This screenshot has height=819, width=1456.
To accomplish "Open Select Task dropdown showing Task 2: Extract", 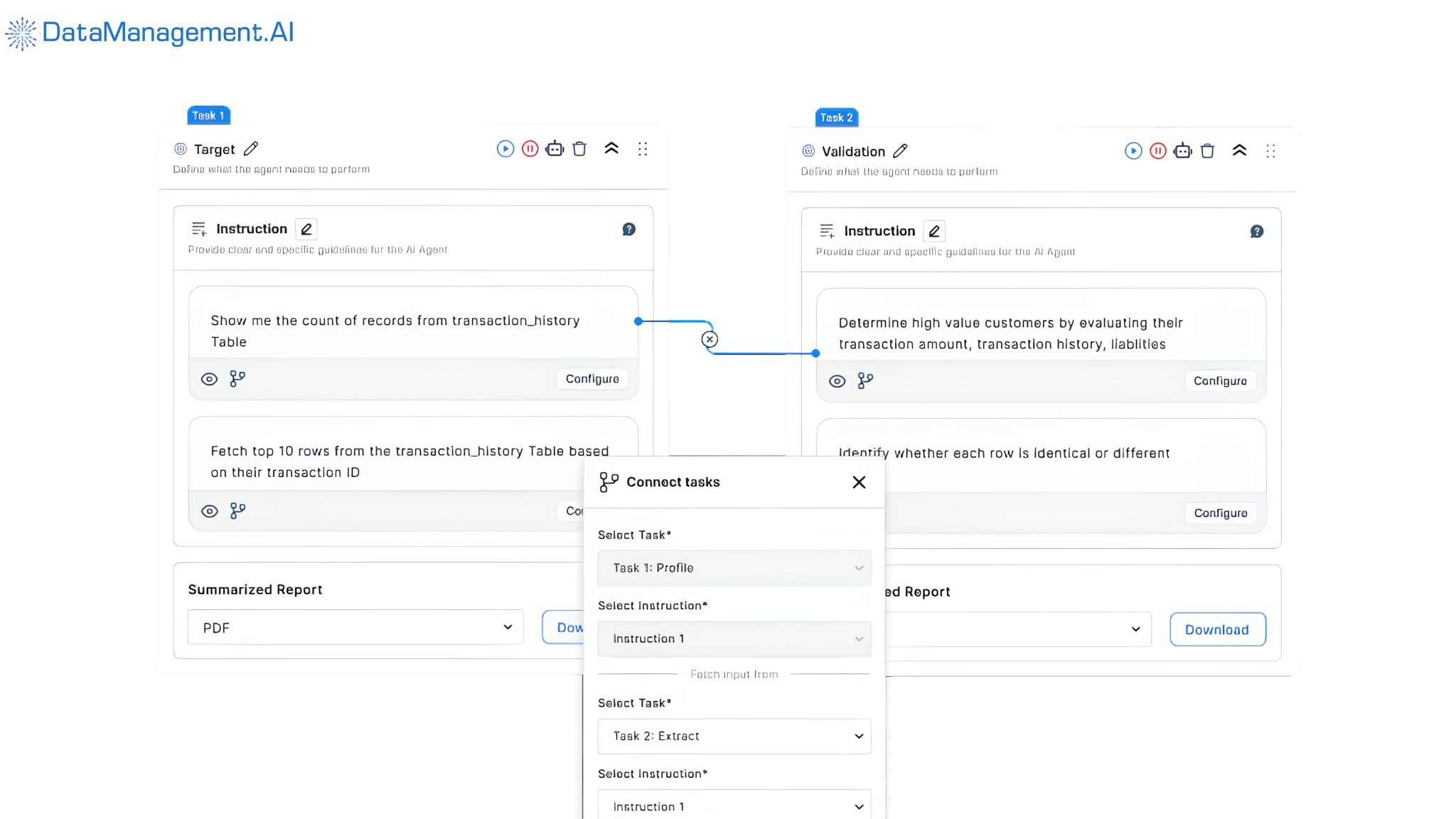I will click(x=734, y=737).
